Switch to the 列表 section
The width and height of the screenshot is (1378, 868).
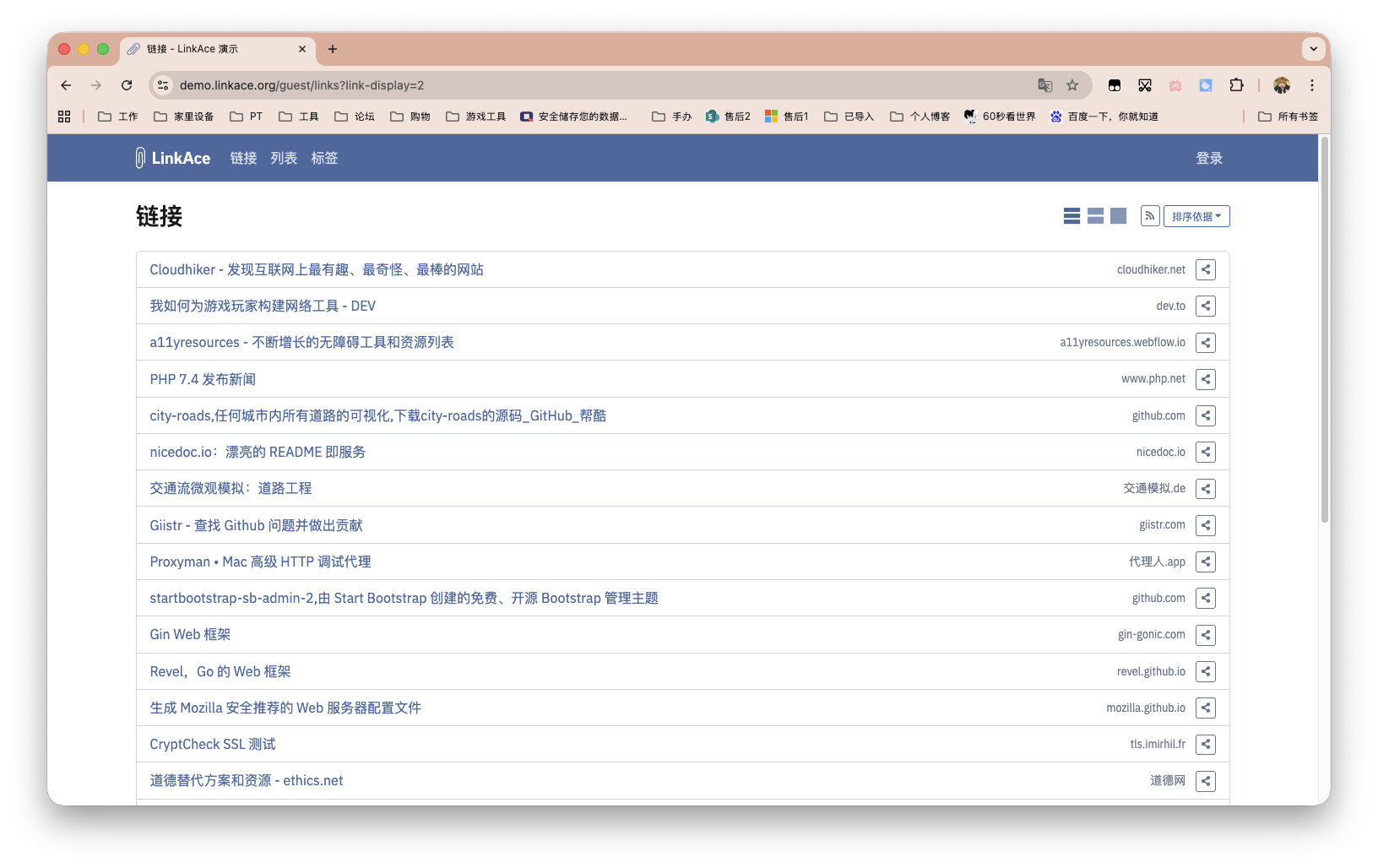click(283, 158)
